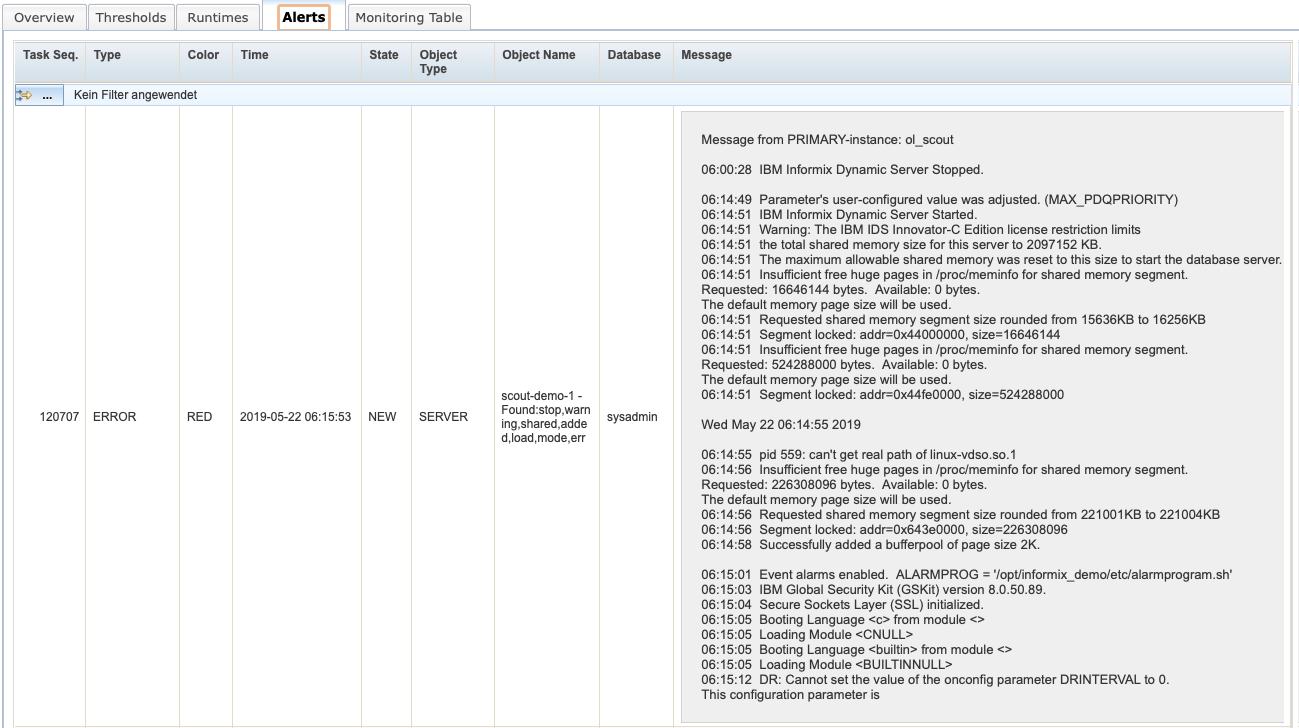The height and width of the screenshot is (728, 1299).
Task: Click the 'Wed May 22 06:14:55 2019' line
Action: tap(781, 425)
